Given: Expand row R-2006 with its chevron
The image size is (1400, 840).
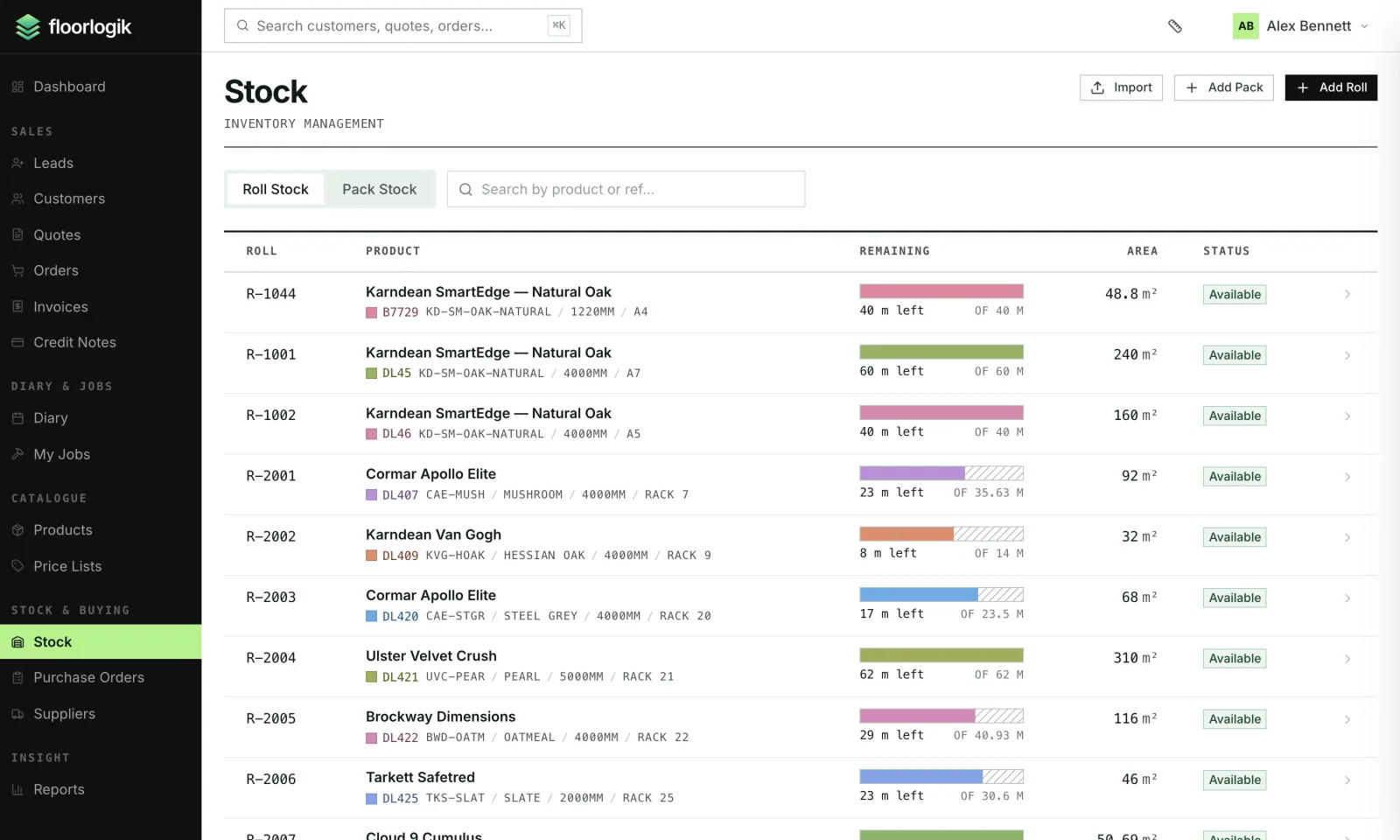Looking at the screenshot, I should [x=1347, y=780].
